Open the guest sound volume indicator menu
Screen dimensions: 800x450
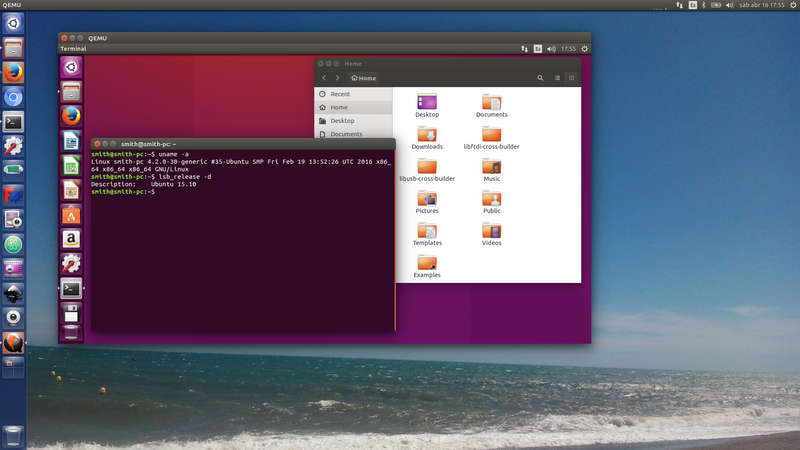(x=551, y=48)
